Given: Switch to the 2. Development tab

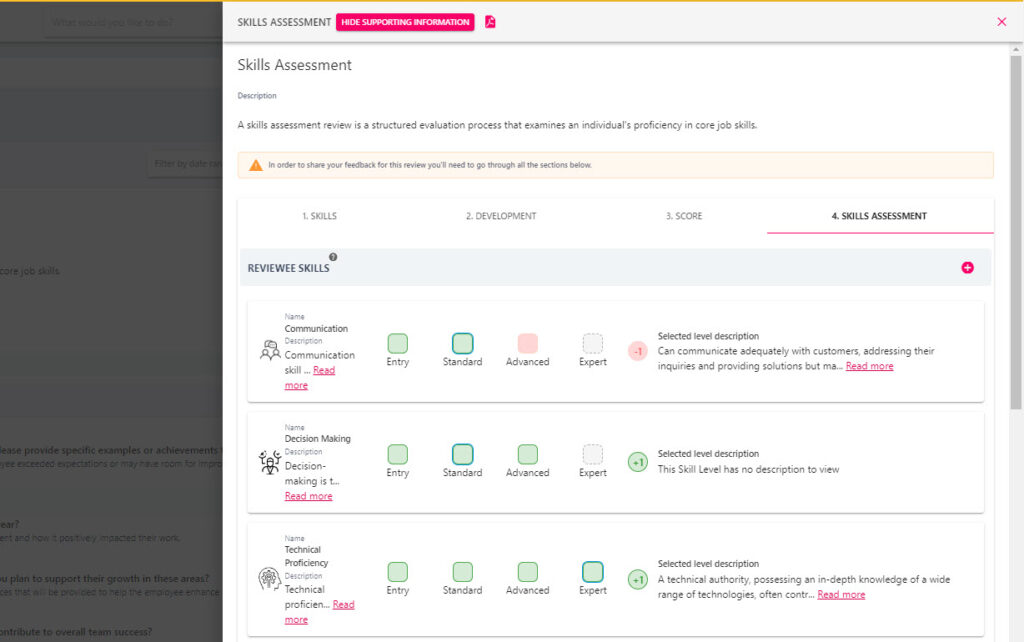Looking at the screenshot, I should pos(501,216).
